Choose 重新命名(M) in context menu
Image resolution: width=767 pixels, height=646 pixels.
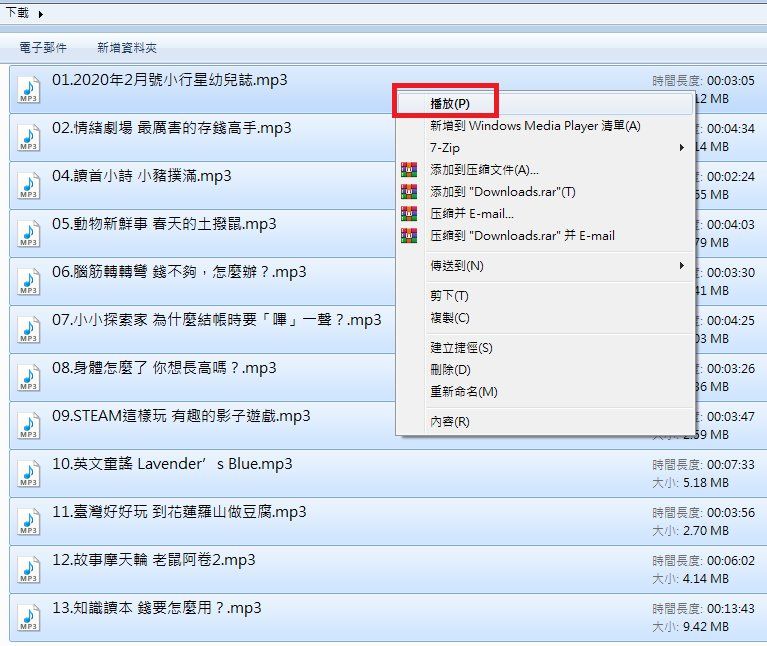(x=463, y=392)
